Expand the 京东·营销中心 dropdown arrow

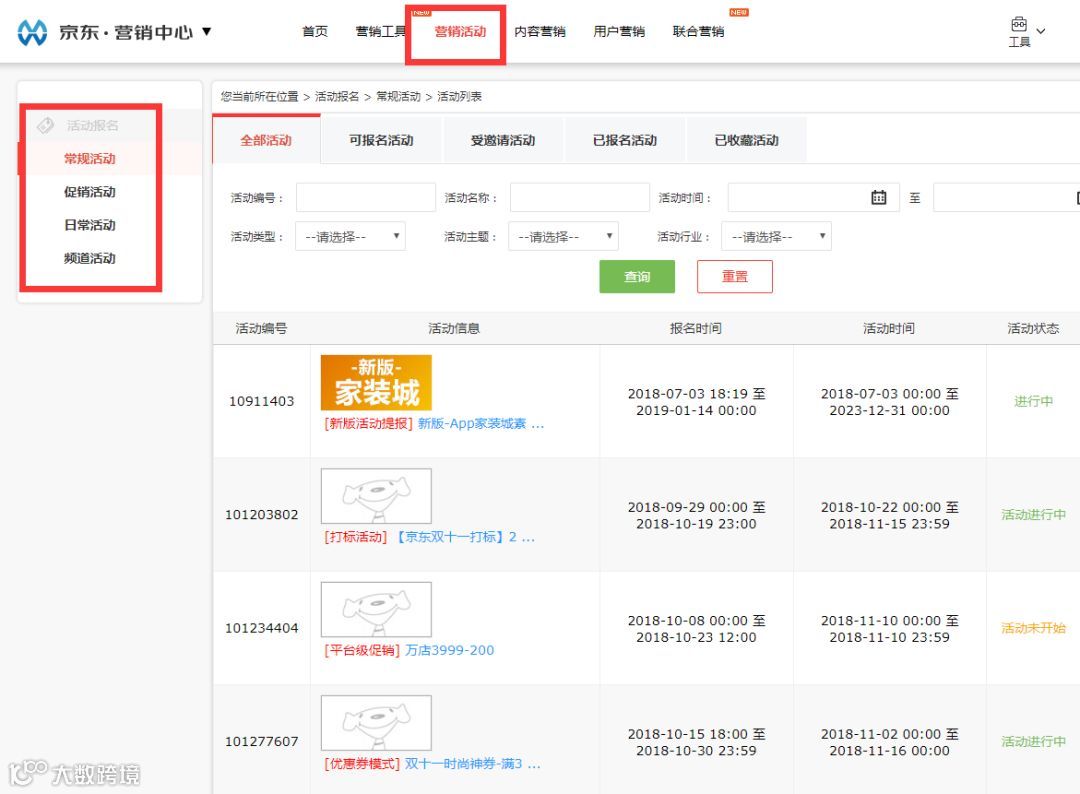pyautogui.click(x=207, y=32)
